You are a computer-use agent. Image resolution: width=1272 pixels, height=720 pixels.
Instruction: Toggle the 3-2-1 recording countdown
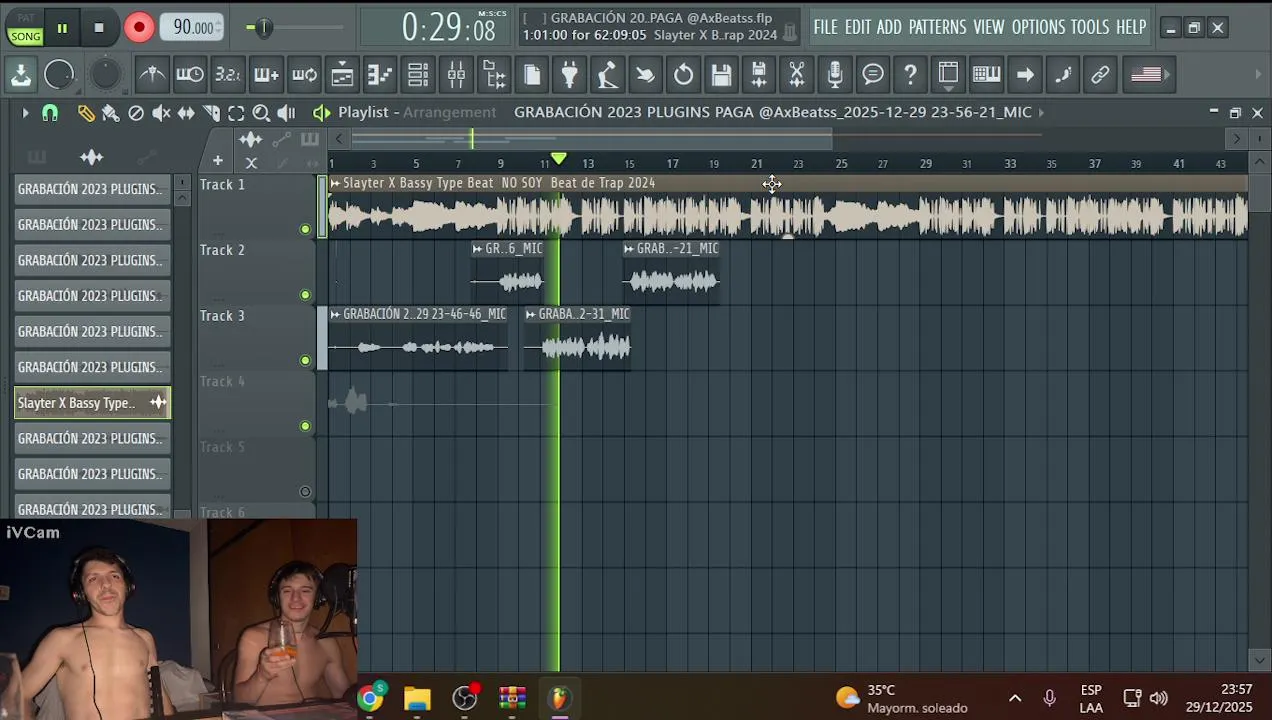pyautogui.click(x=228, y=74)
